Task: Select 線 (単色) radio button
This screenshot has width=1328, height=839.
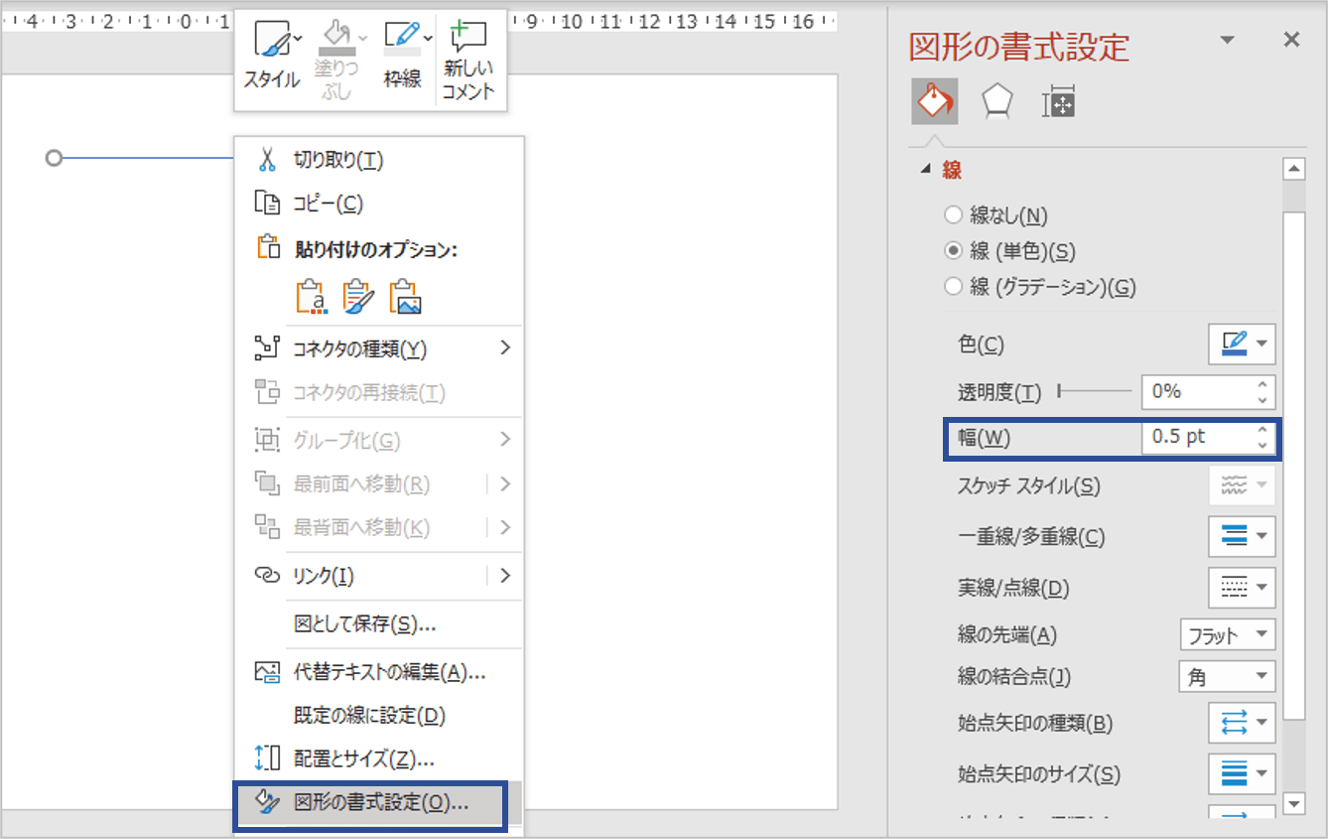Action: tap(953, 251)
